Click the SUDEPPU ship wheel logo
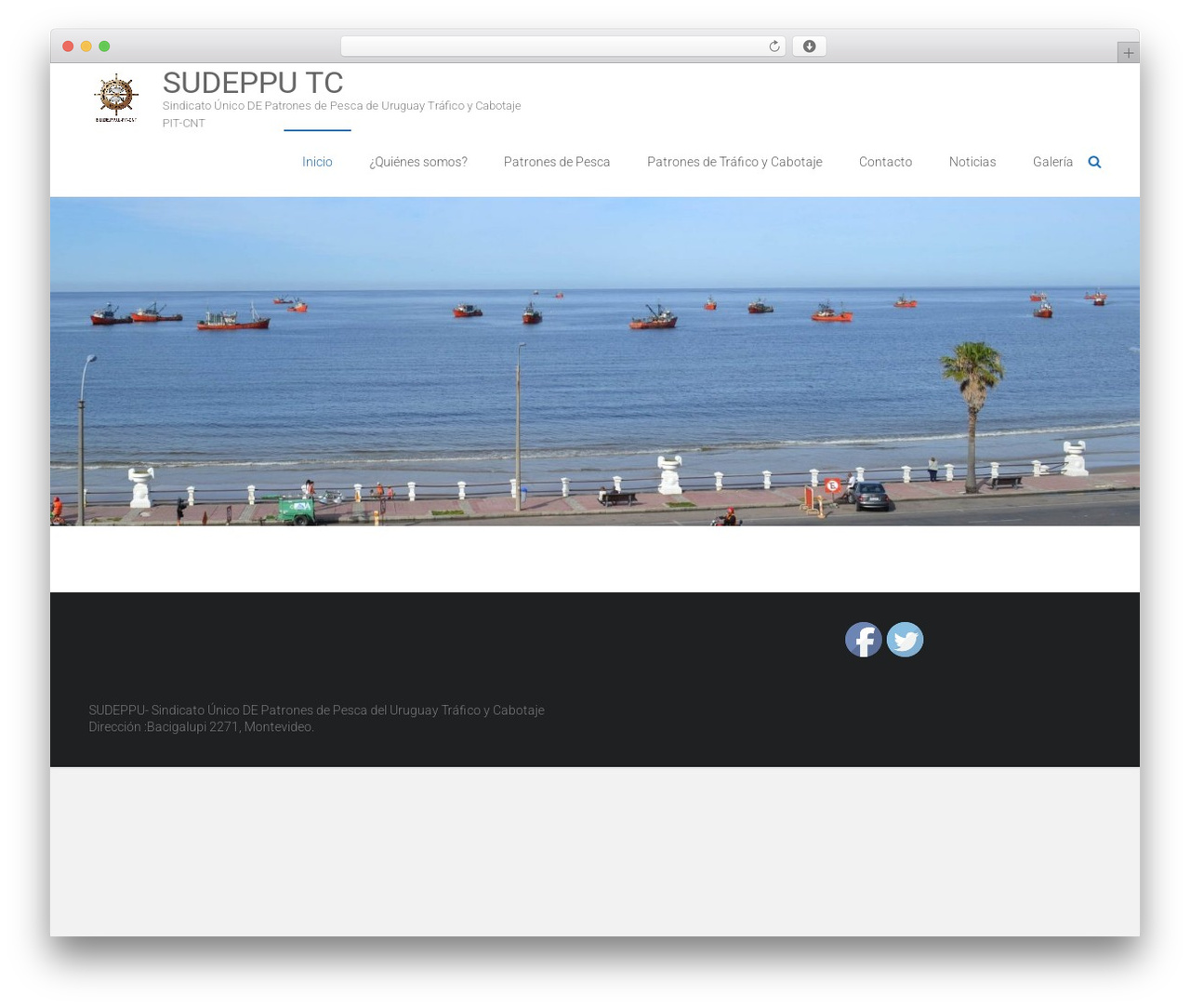 (116, 98)
